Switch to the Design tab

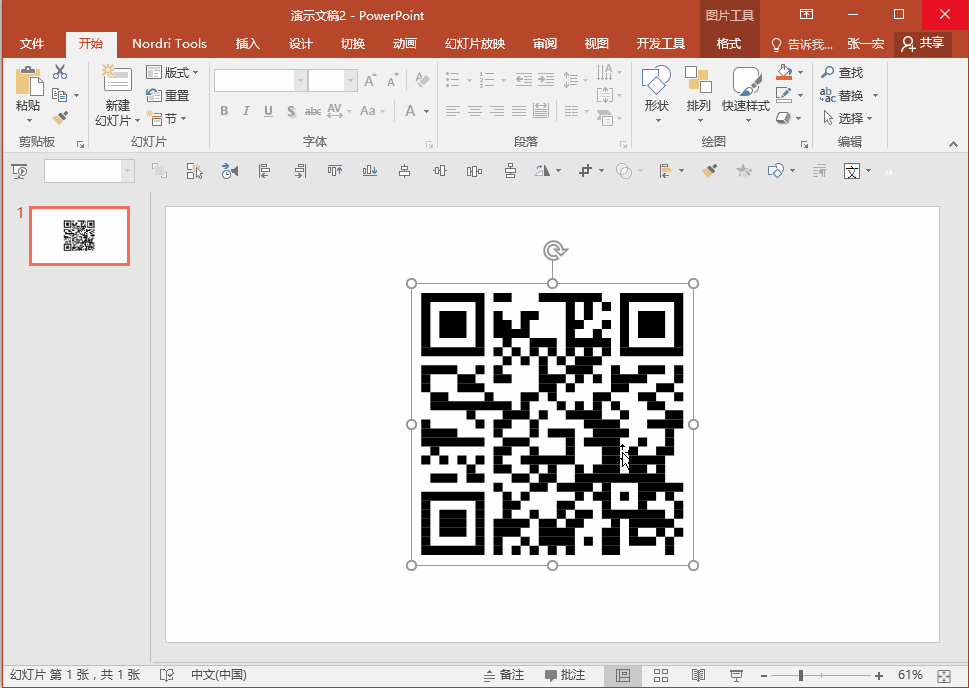click(300, 43)
